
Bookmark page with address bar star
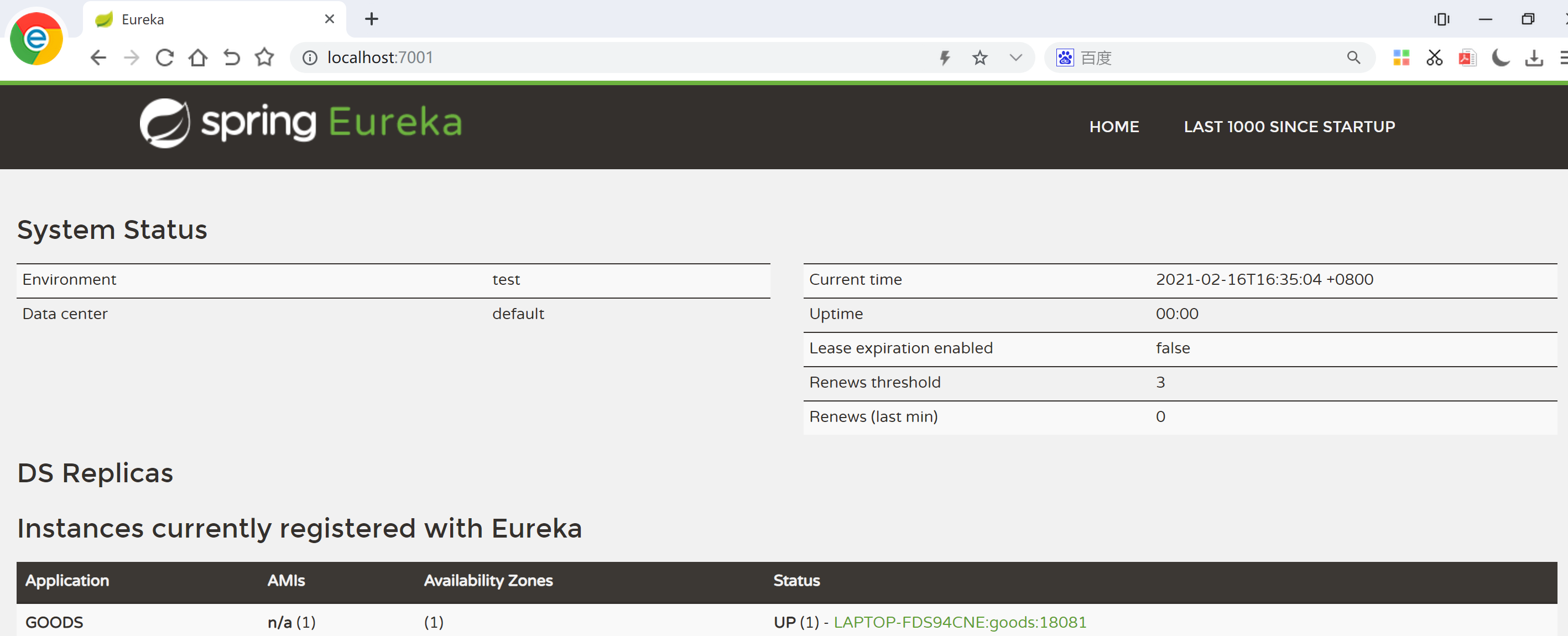click(980, 58)
